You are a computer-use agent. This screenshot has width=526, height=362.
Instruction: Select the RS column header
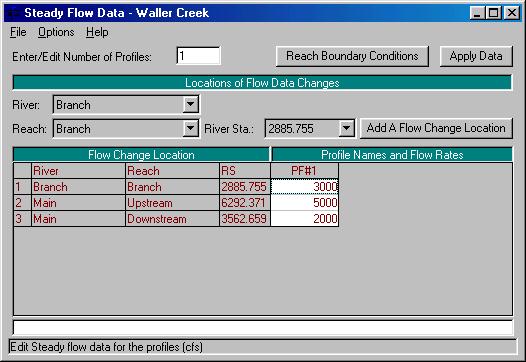click(x=245, y=171)
